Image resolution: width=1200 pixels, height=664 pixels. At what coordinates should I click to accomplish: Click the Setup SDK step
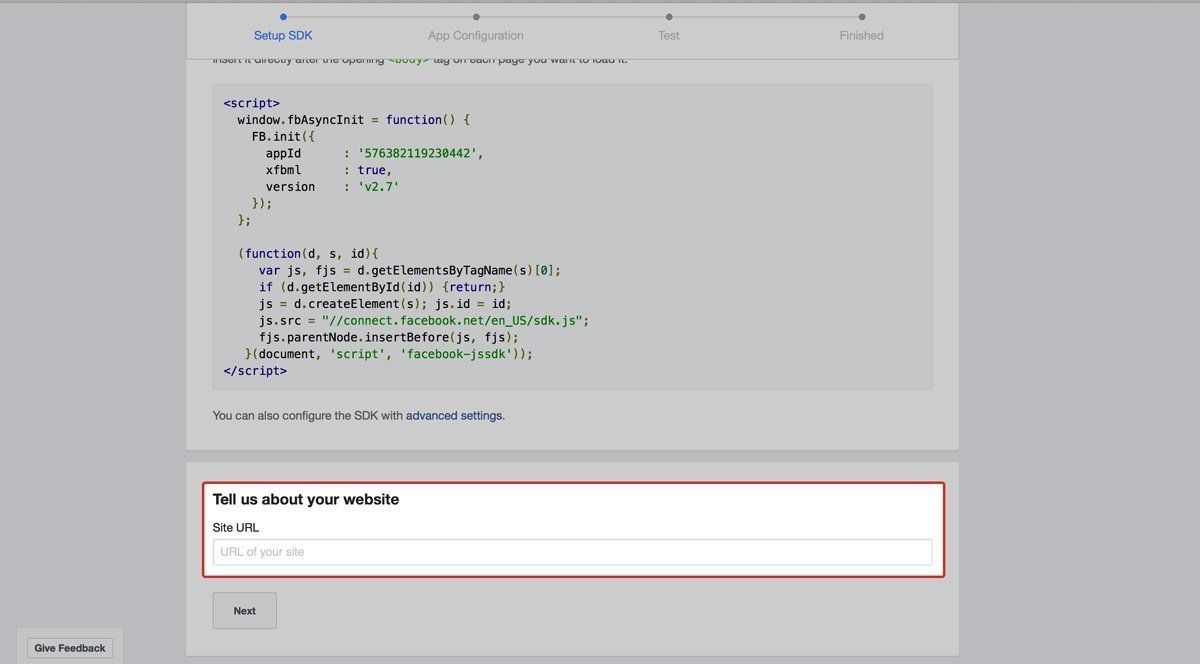[x=283, y=35]
